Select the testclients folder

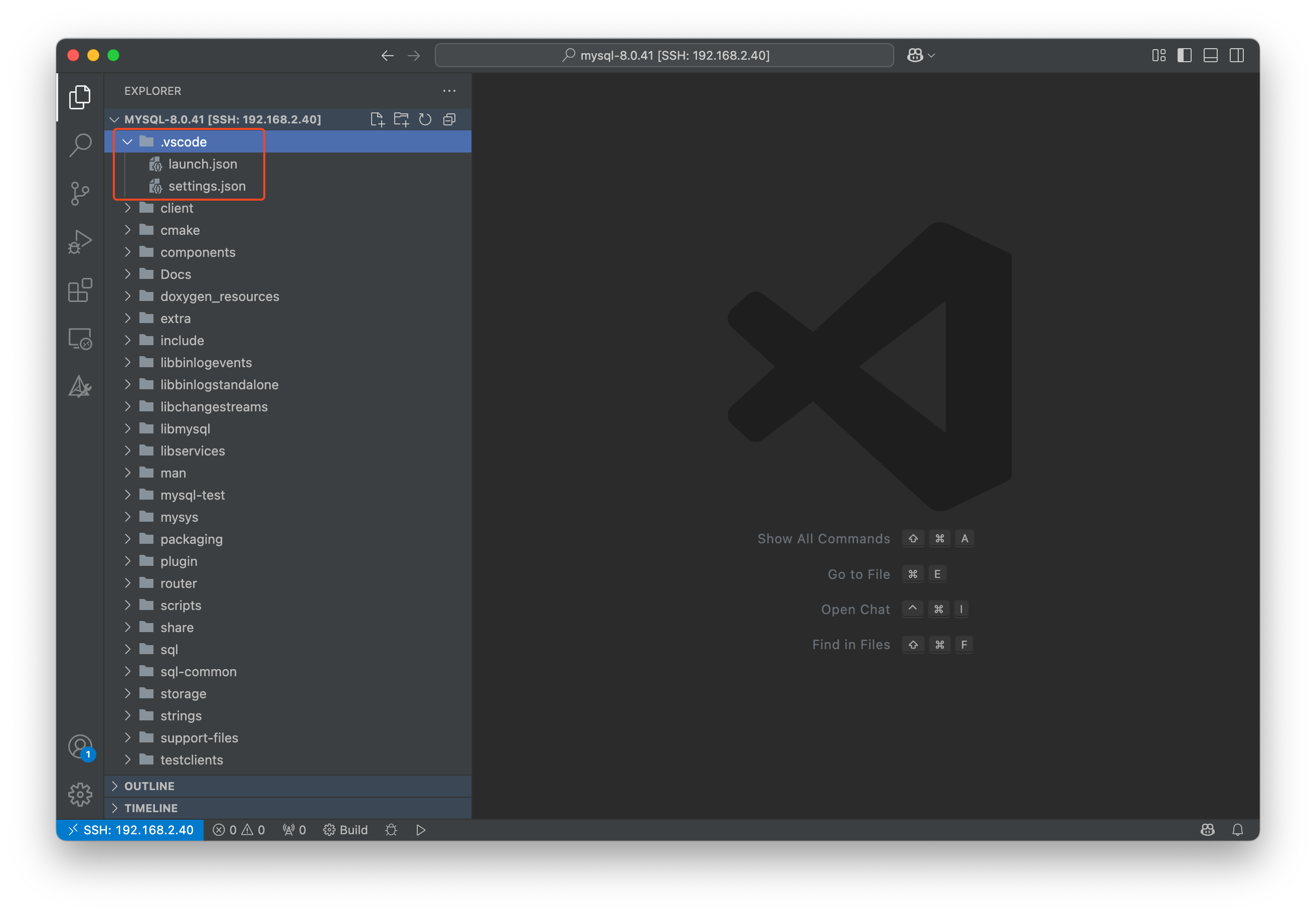coord(288,759)
